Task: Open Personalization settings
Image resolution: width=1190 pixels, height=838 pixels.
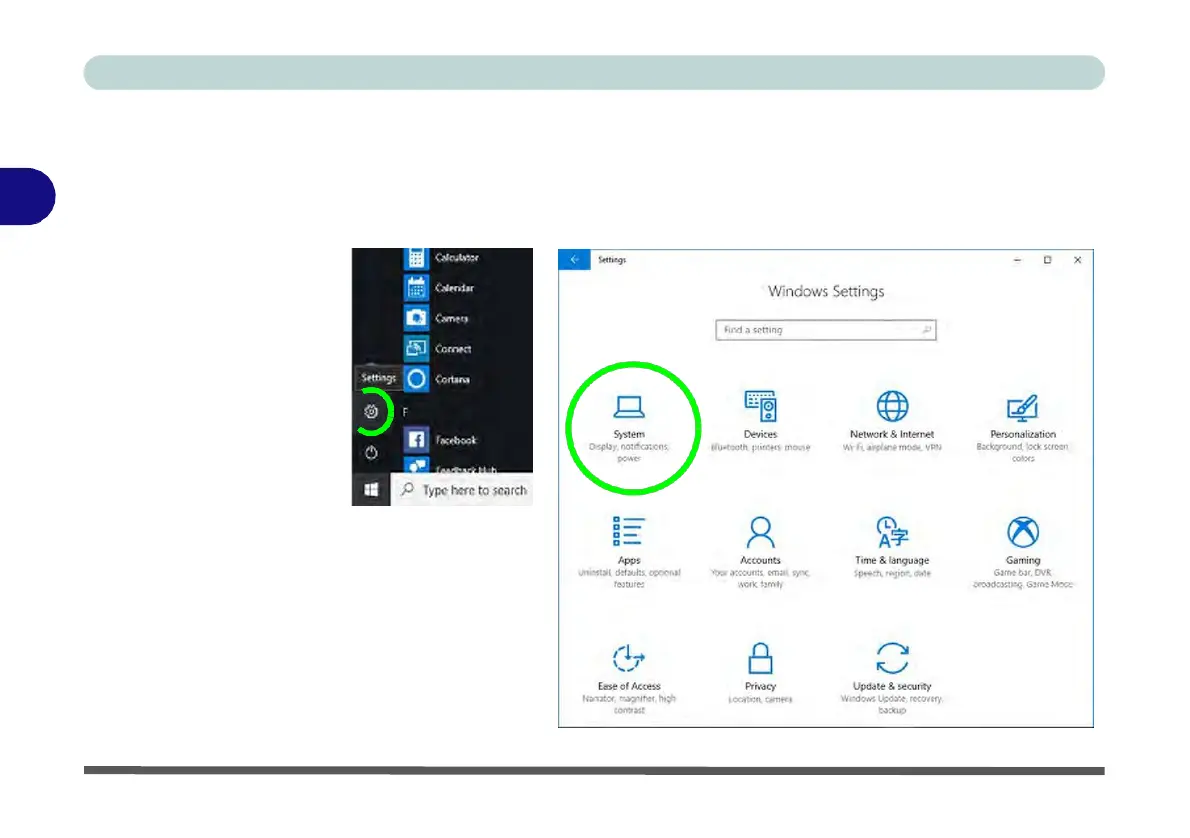Action: (1022, 428)
